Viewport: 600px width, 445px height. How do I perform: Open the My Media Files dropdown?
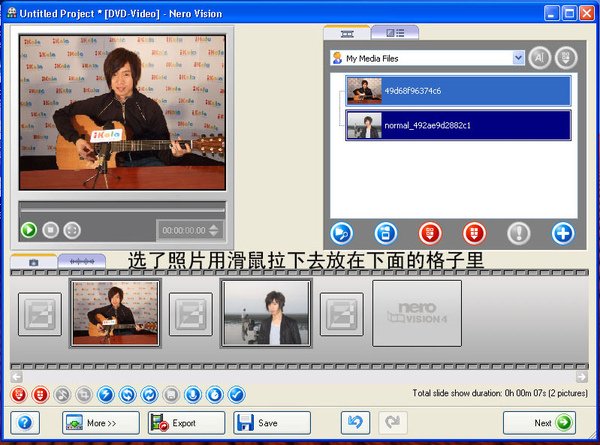click(518, 58)
